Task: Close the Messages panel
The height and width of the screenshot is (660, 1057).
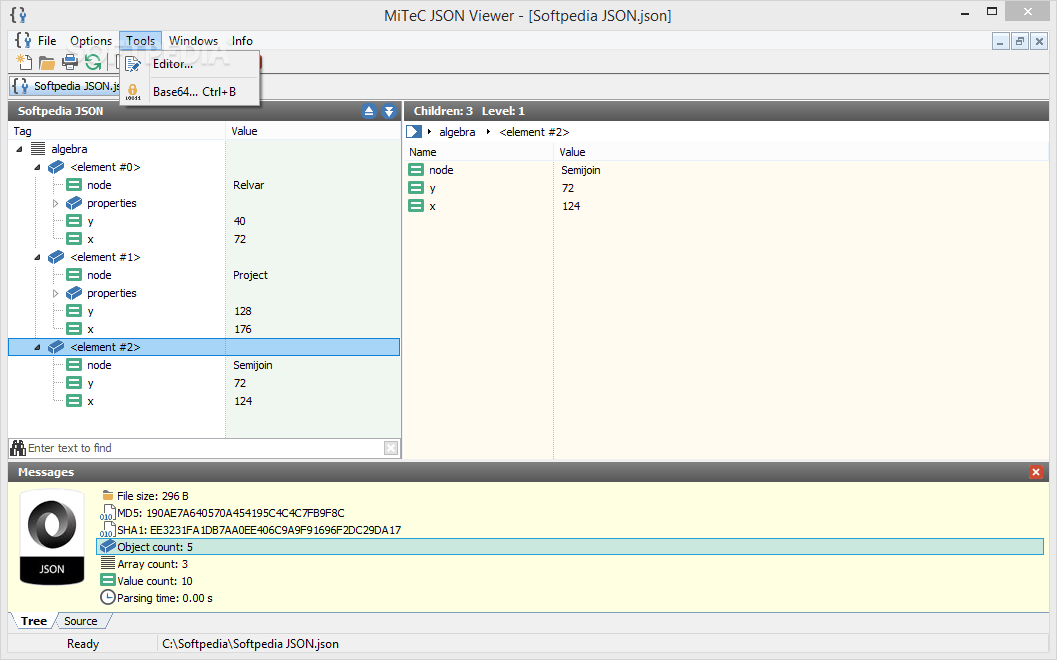Action: tap(1036, 472)
